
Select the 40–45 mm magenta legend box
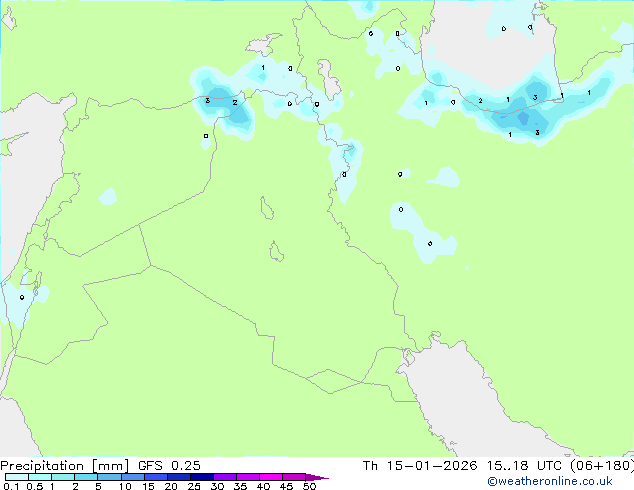click(271, 477)
